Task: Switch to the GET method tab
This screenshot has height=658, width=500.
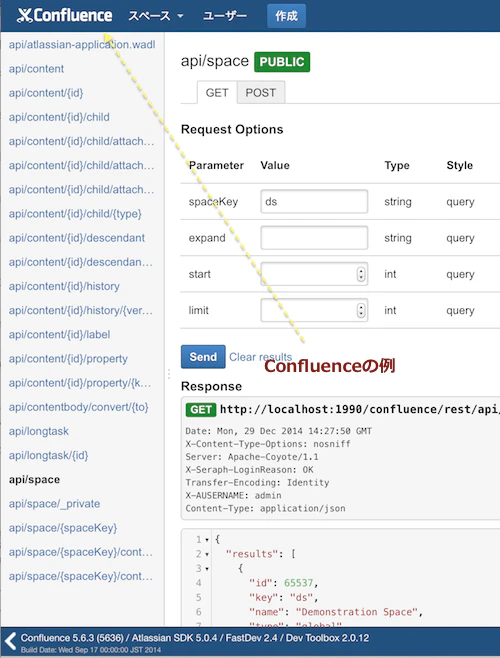Action: tap(217, 92)
